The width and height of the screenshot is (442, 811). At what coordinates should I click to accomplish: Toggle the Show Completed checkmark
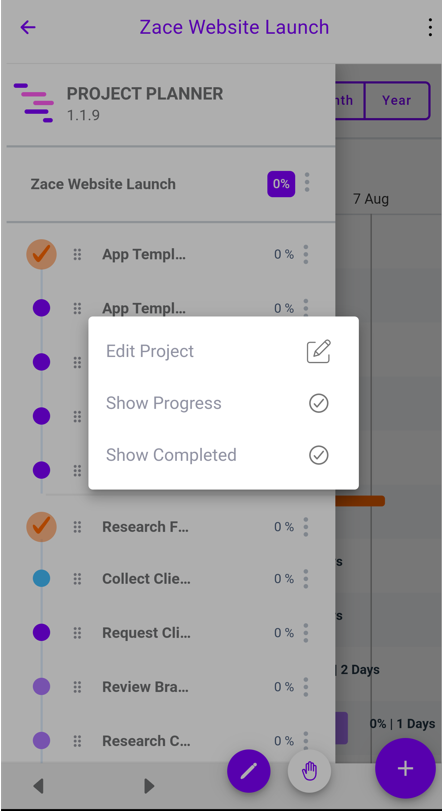(x=318, y=455)
